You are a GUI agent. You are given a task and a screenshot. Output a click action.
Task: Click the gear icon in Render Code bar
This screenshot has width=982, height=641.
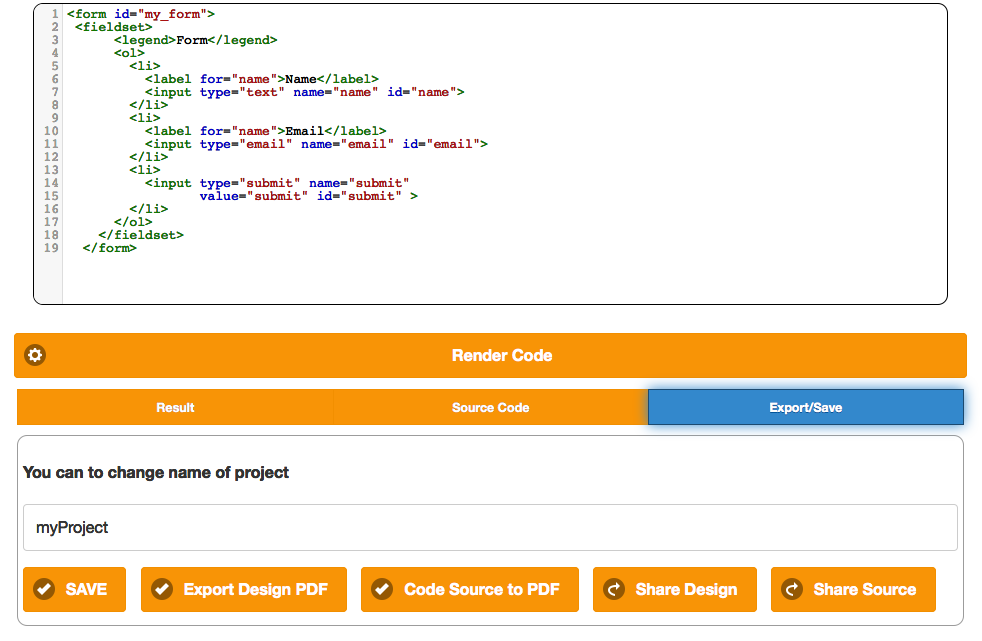tap(35, 355)
